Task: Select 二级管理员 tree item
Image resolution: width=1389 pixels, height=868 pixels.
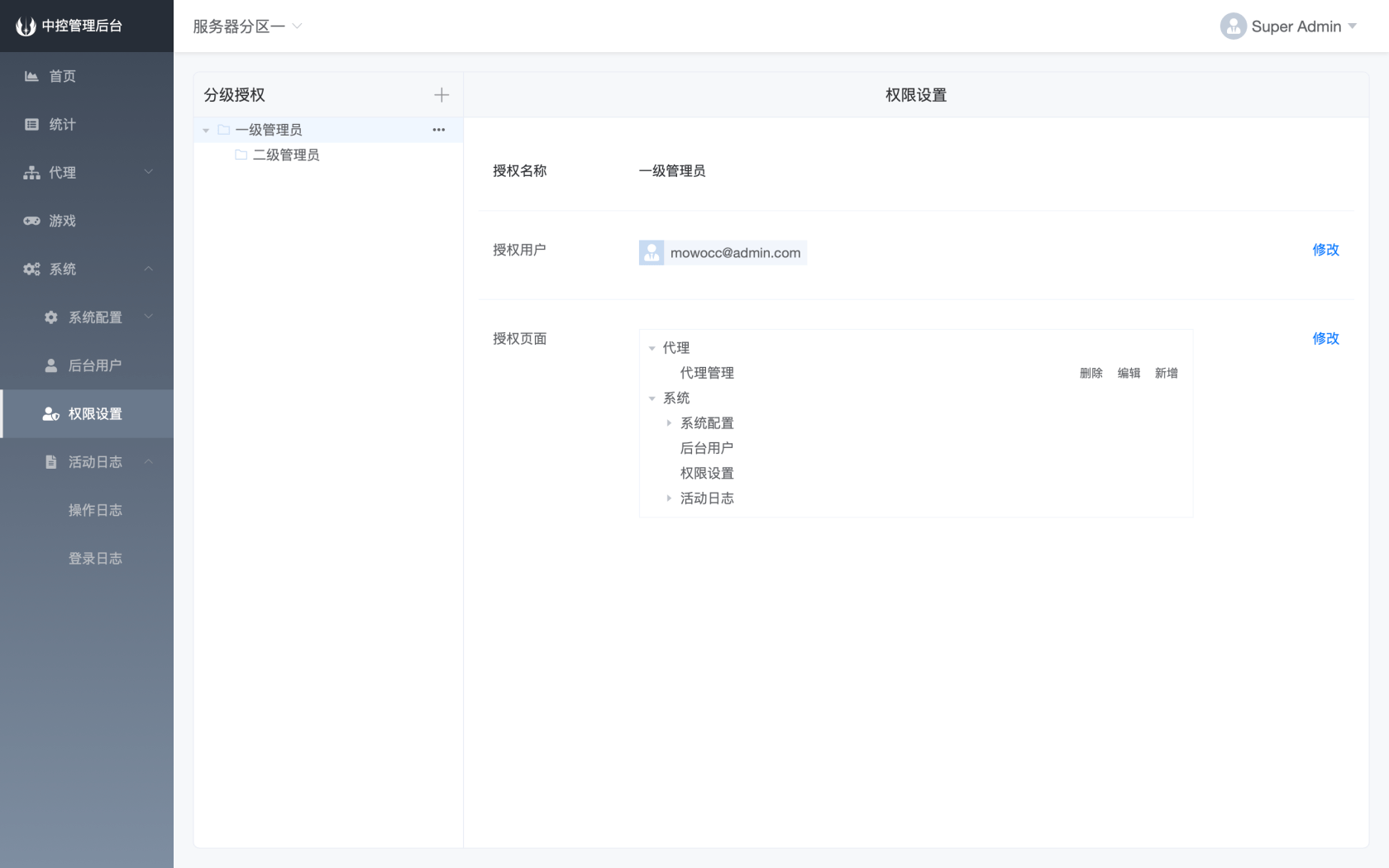Action: tap(328, 155)
